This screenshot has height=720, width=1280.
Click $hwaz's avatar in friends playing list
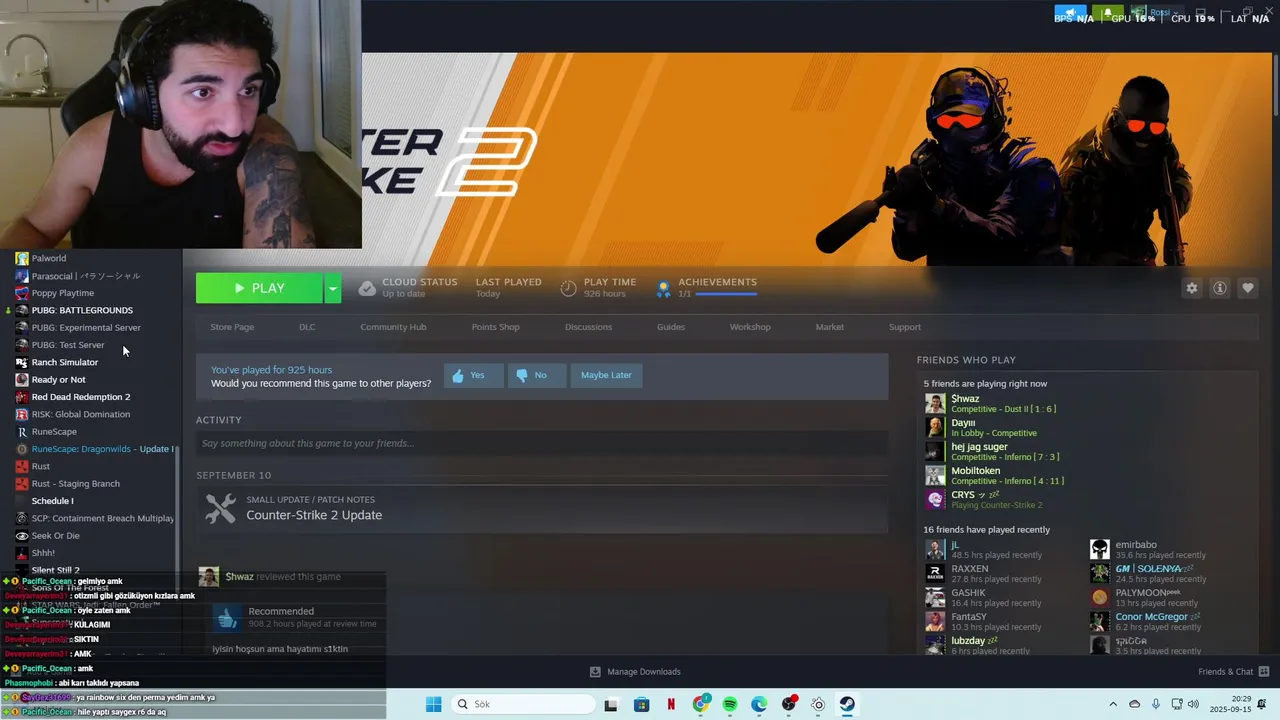935,403
